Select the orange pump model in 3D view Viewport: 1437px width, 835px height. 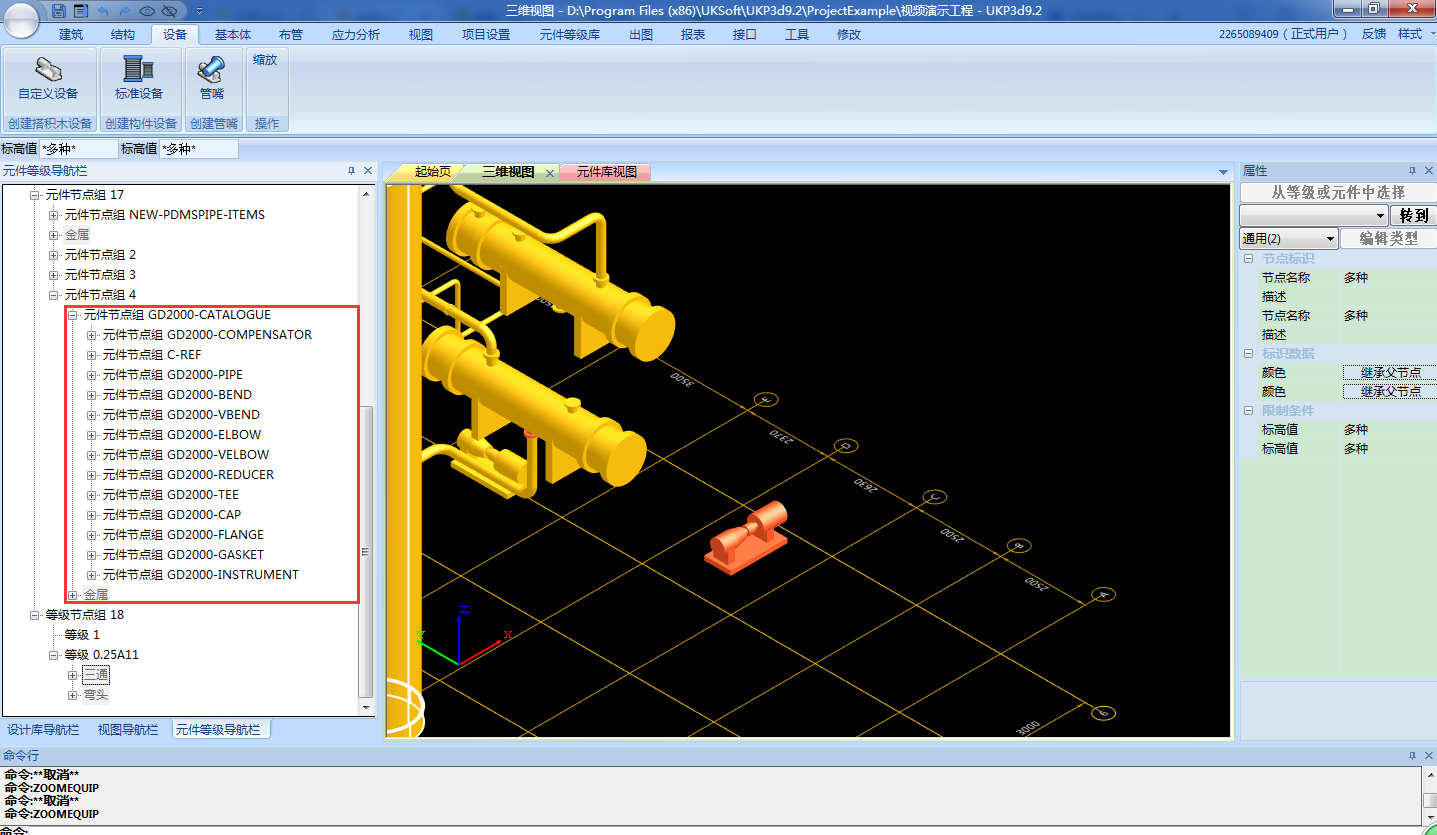coord(748,538)
